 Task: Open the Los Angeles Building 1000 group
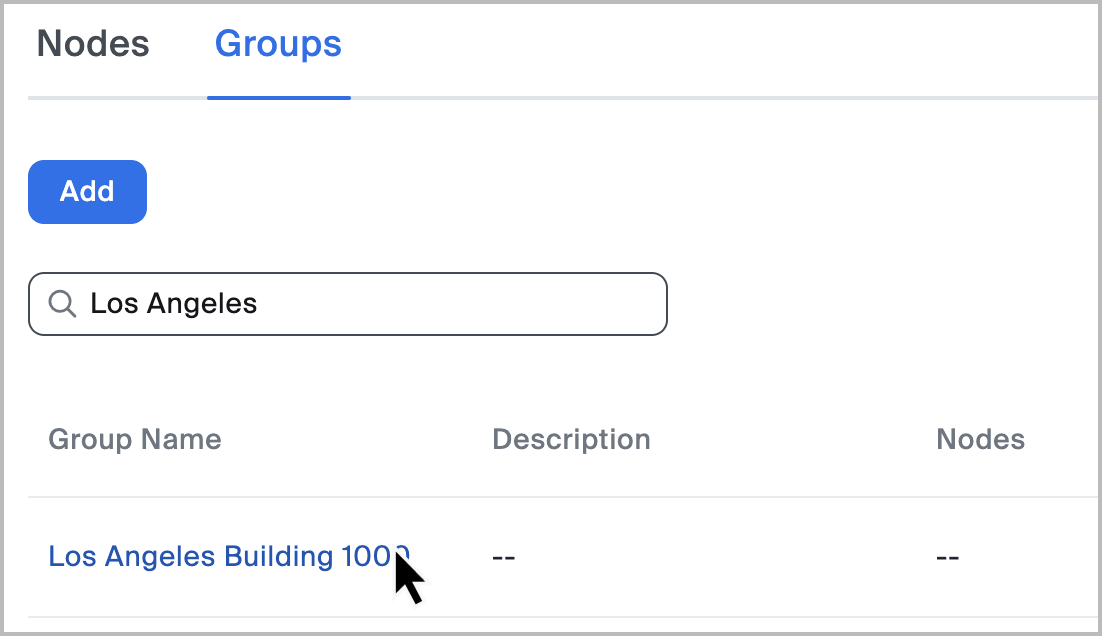click(228, 556)
